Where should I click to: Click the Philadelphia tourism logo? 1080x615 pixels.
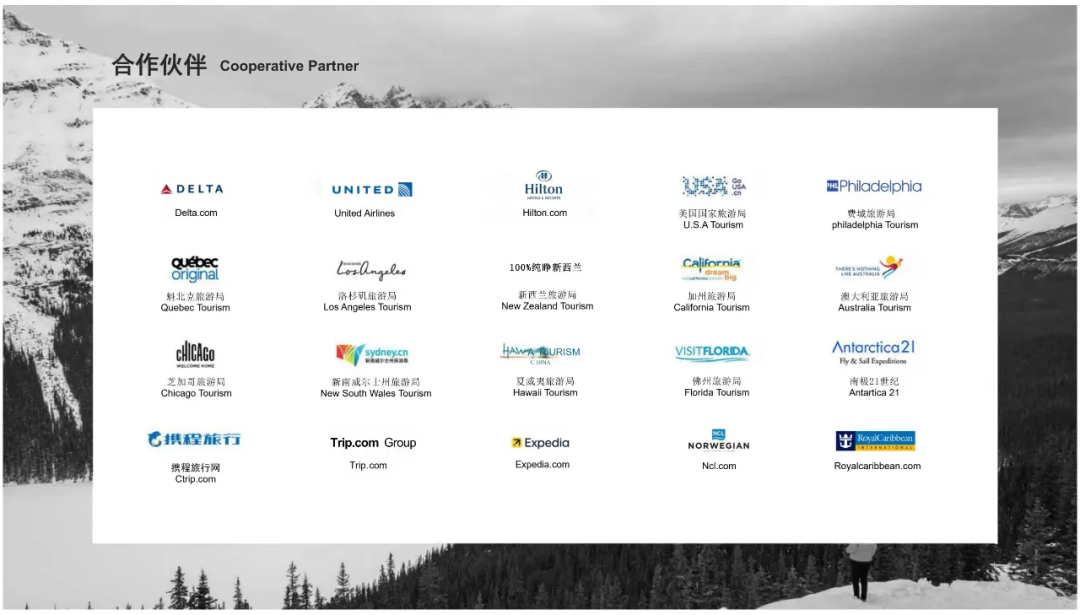click(874, 186)
